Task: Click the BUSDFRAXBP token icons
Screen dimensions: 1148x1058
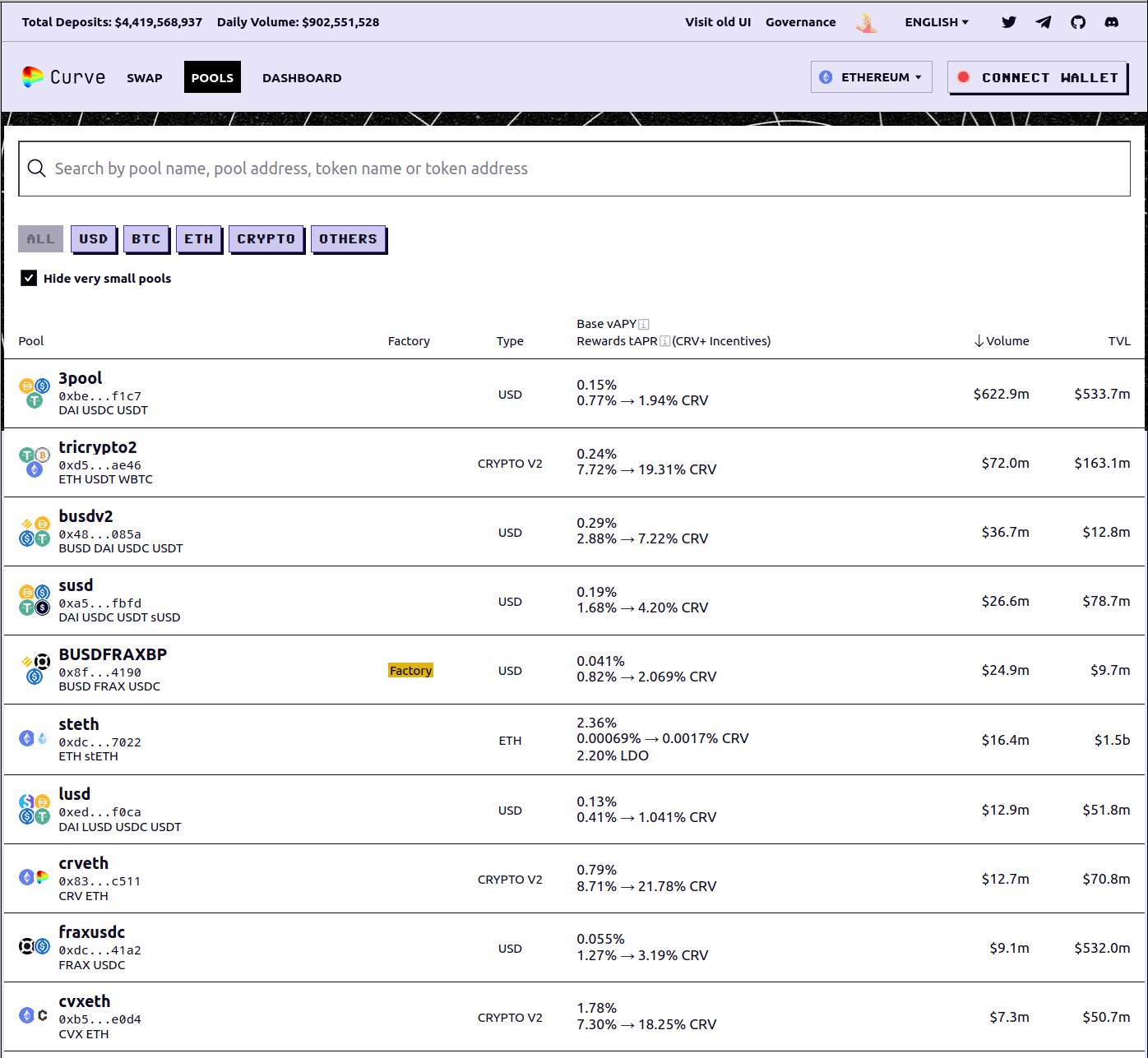Action: (x=34, y=670)
